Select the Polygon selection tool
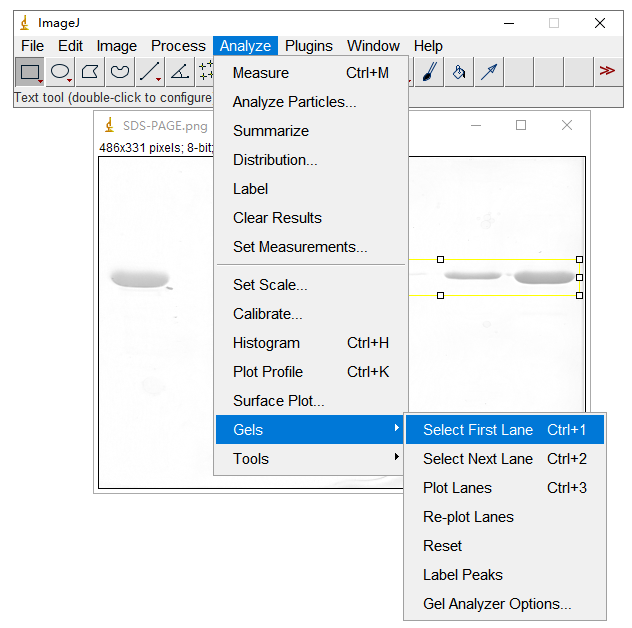This screenshot has height=628, width=632. [90, 71]
